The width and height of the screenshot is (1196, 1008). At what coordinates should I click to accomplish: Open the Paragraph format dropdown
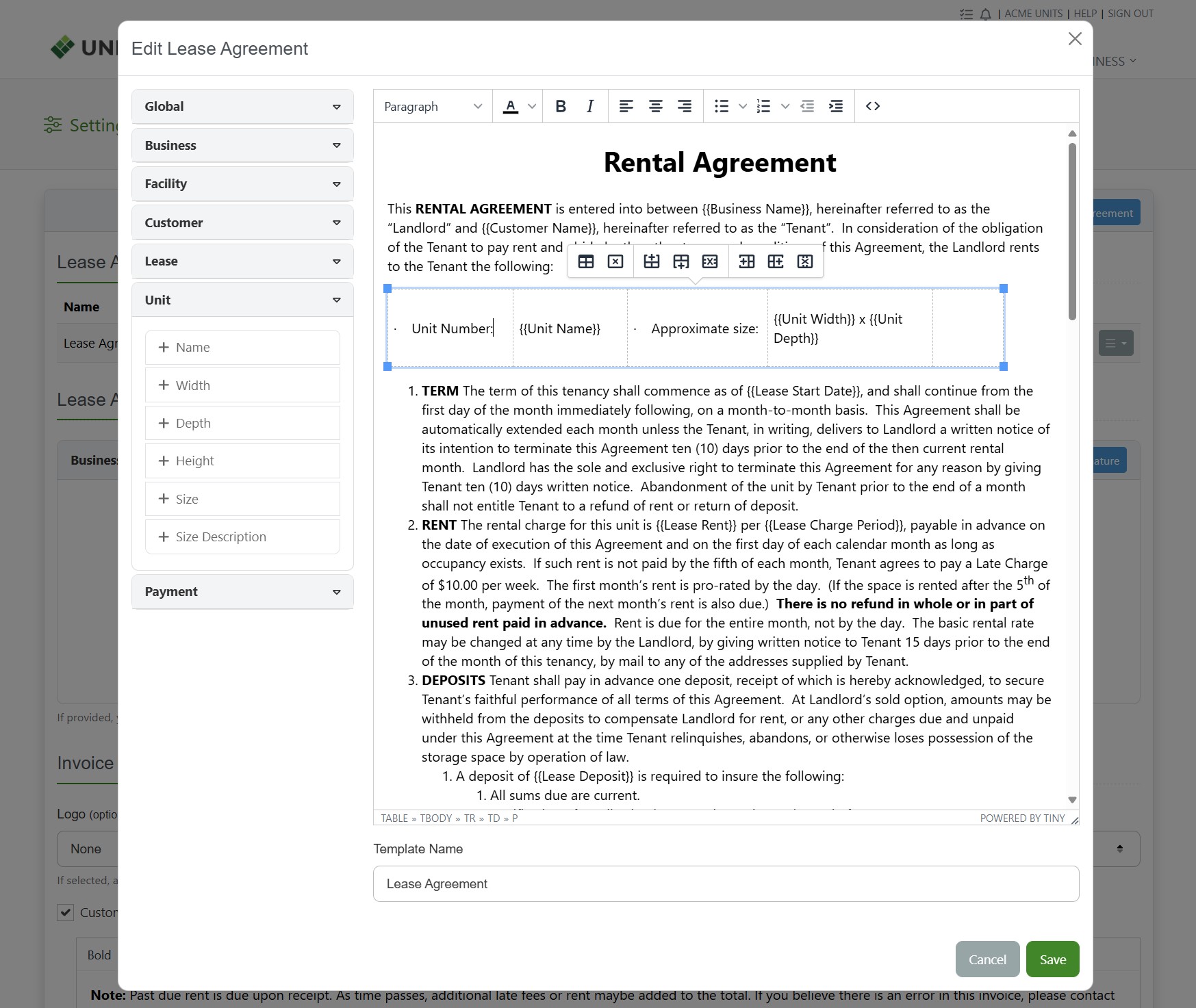(432, 106)
